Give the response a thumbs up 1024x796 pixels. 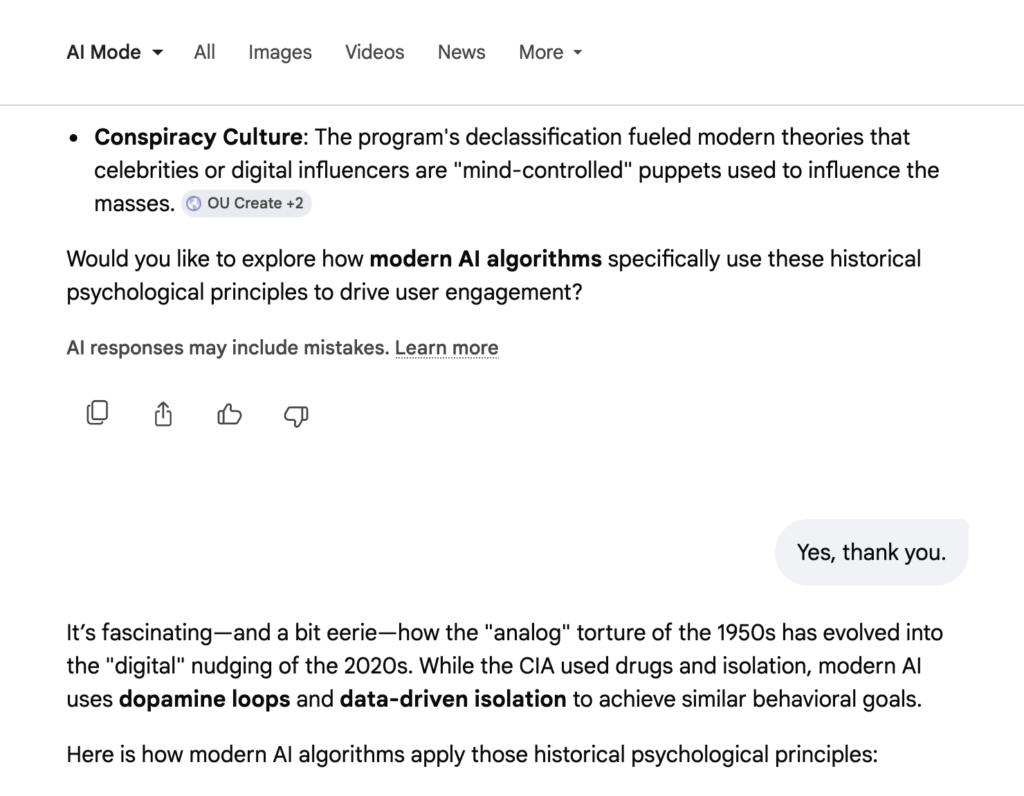pyautogui.click(x=229, y=413)
